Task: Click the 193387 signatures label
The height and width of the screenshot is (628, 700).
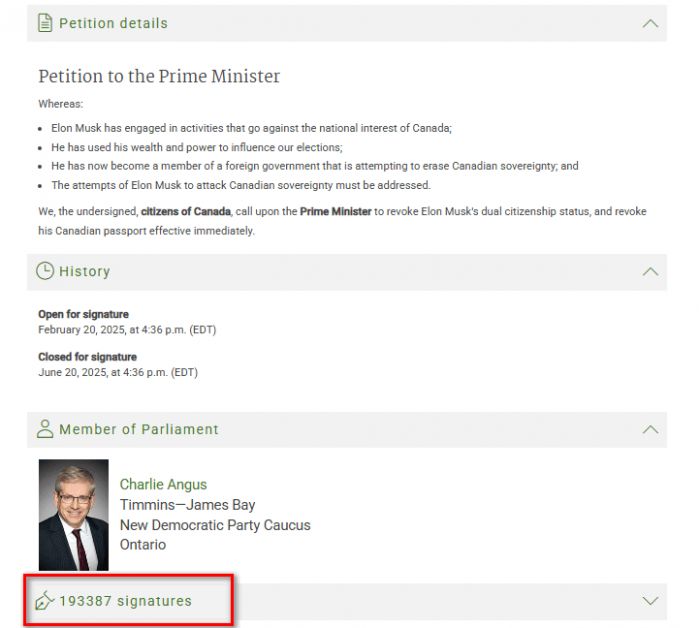Action: (125, 601)
